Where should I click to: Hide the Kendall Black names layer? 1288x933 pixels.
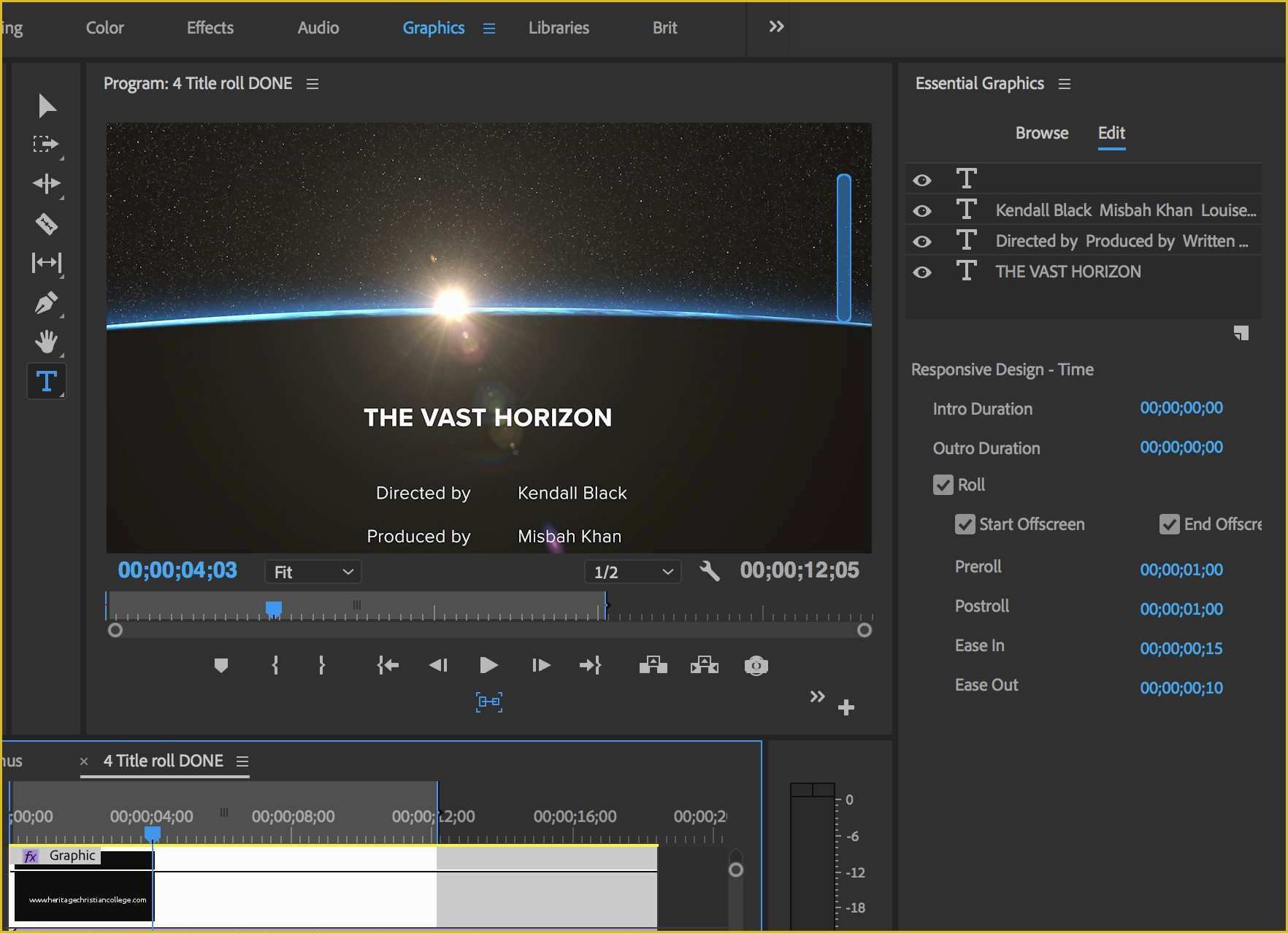pyautogui.click(x=922, y=211)
